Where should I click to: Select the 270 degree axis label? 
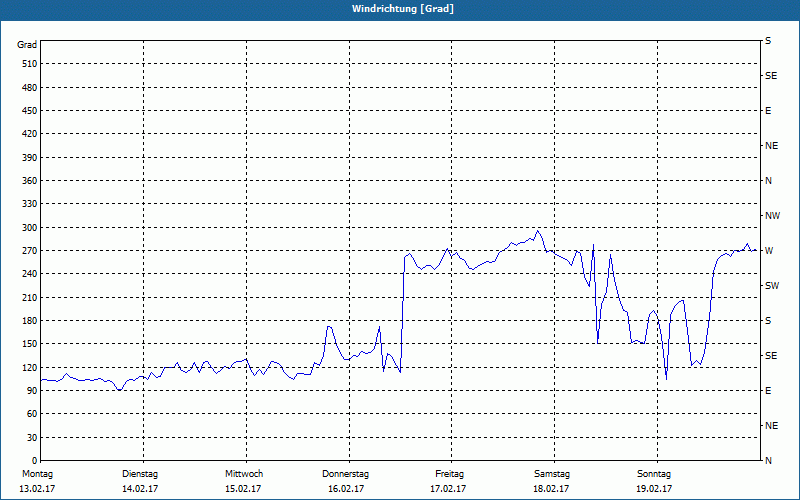point(29,251)
